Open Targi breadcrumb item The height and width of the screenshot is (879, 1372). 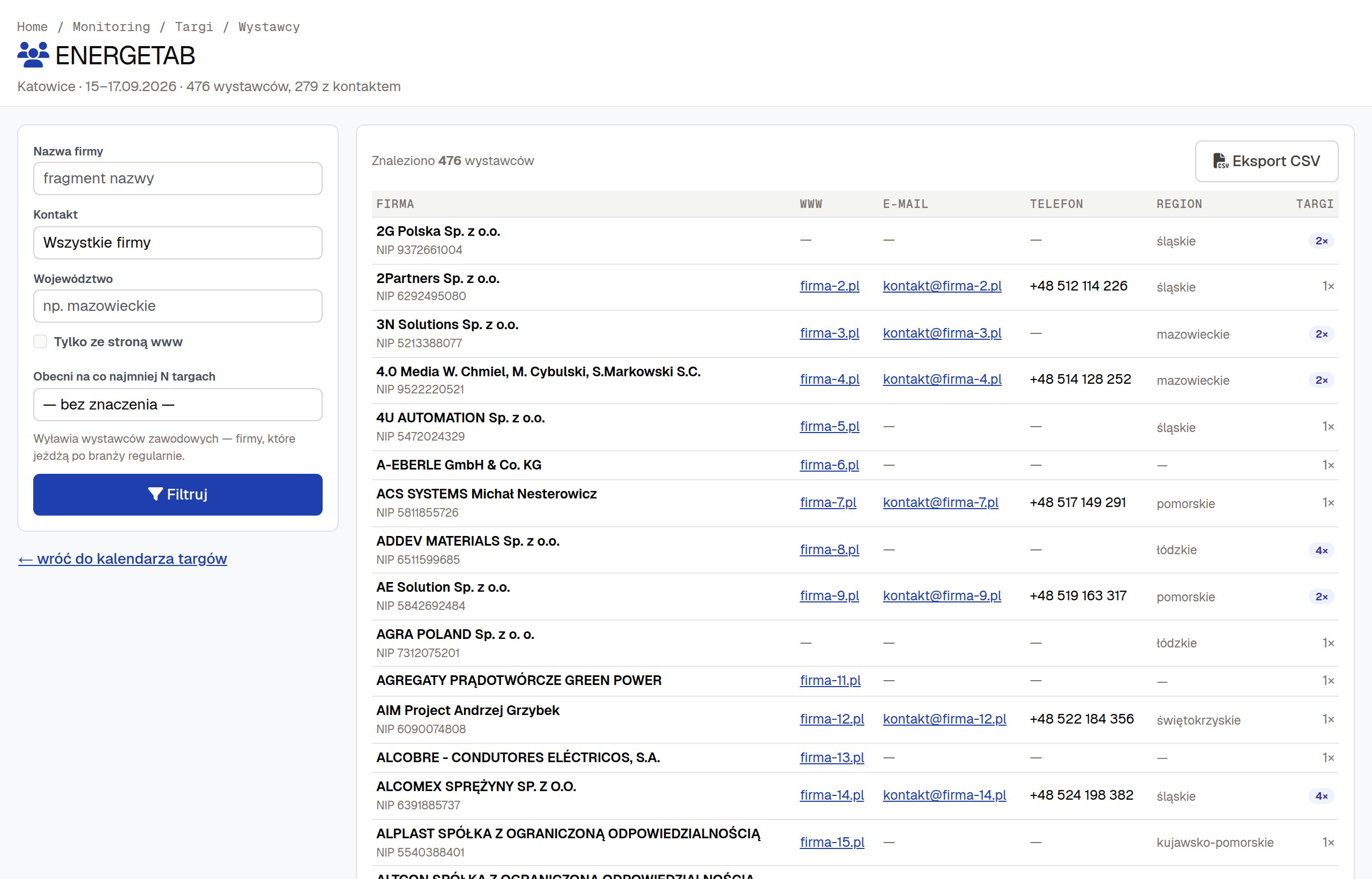click(x=194, y=27)
